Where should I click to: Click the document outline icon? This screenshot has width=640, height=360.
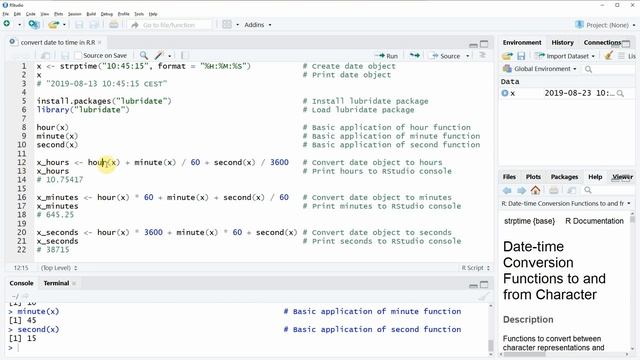point(482,55)
